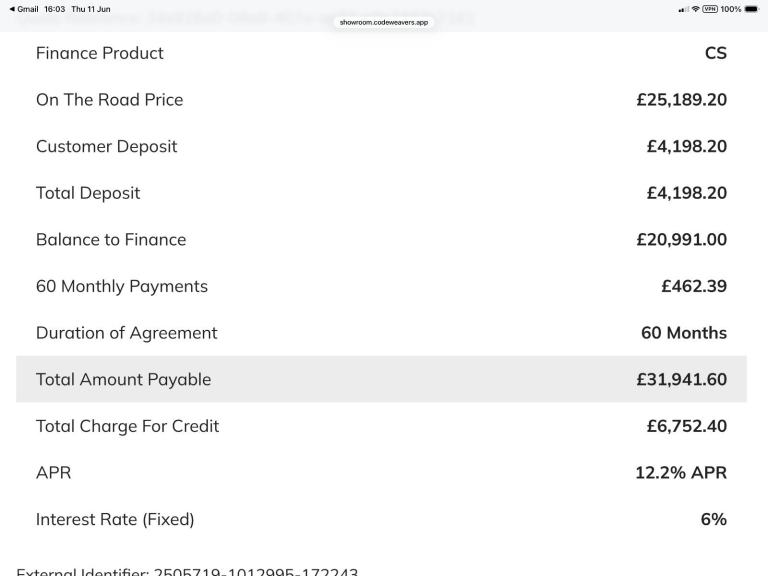The width and height of the screenshot is (768, 576).
Task: Tap the Balance to Finance row label
Action: pos(111,240)
